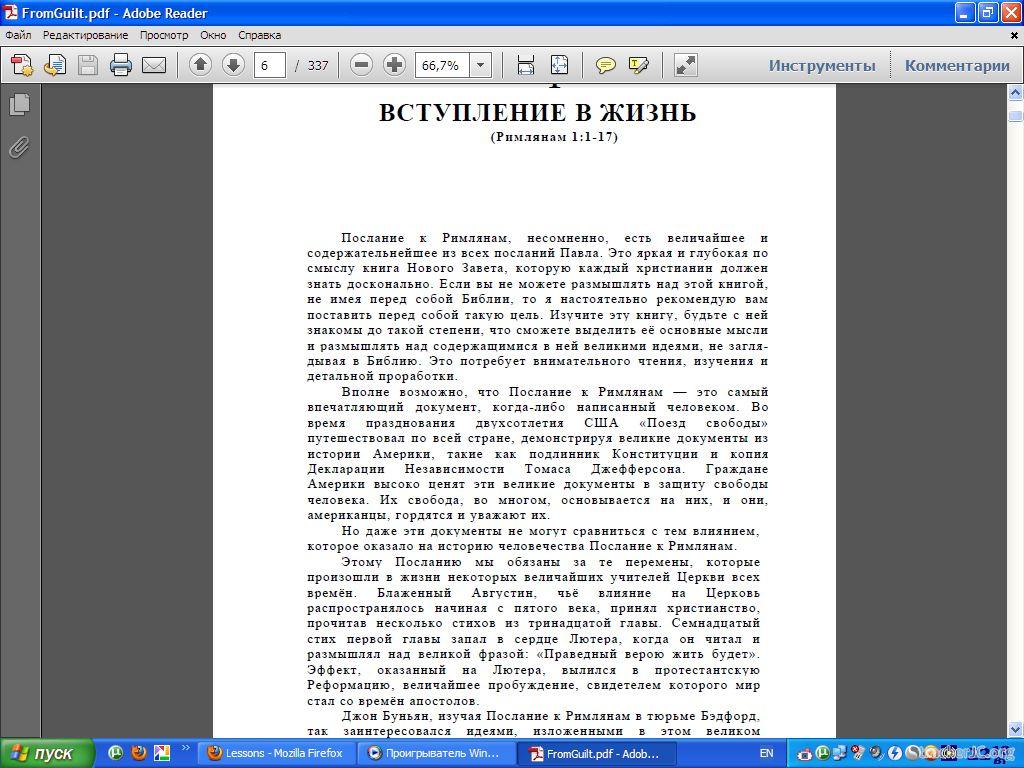This screenshot has width=1024, height=768.
Task: Open page thumbnails panel in sidebar
Action: click(19, 104)
